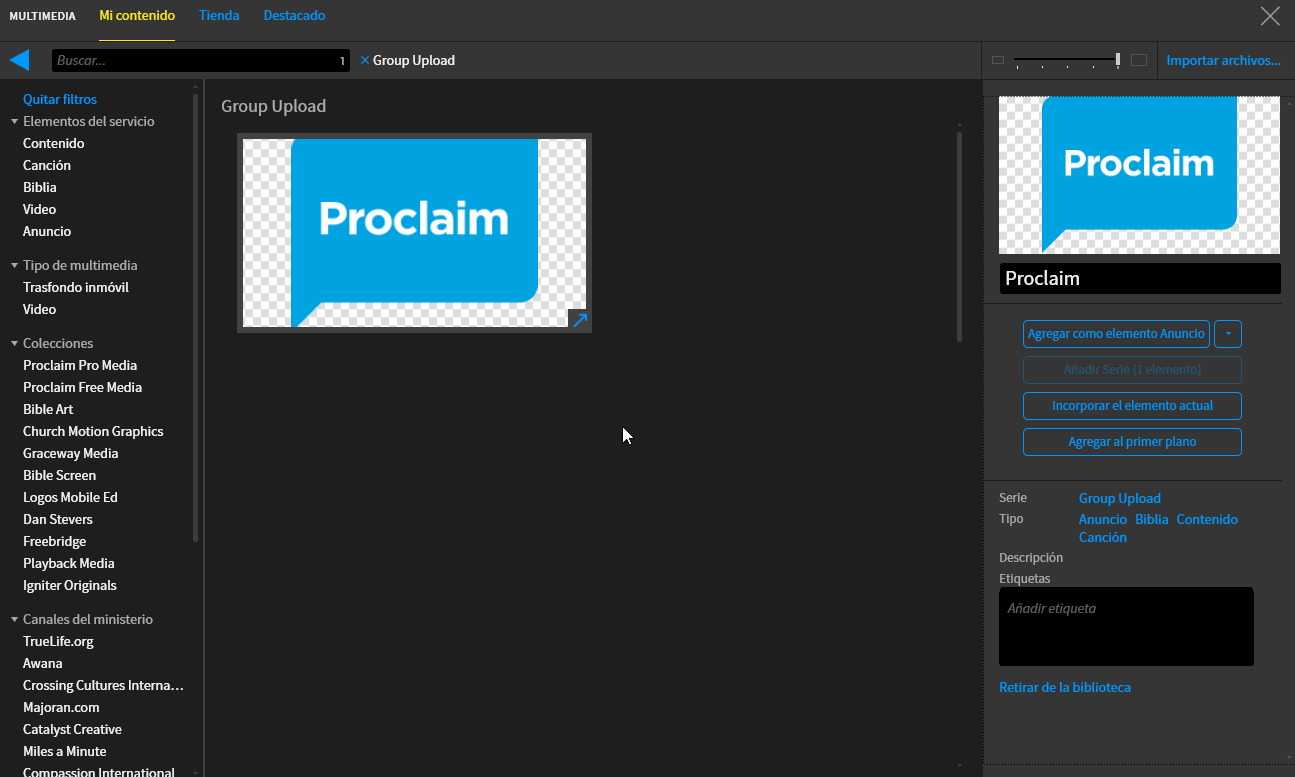1295x777 pixels.
Task: Focus the Buscar search field
Action: pos(201,60)
